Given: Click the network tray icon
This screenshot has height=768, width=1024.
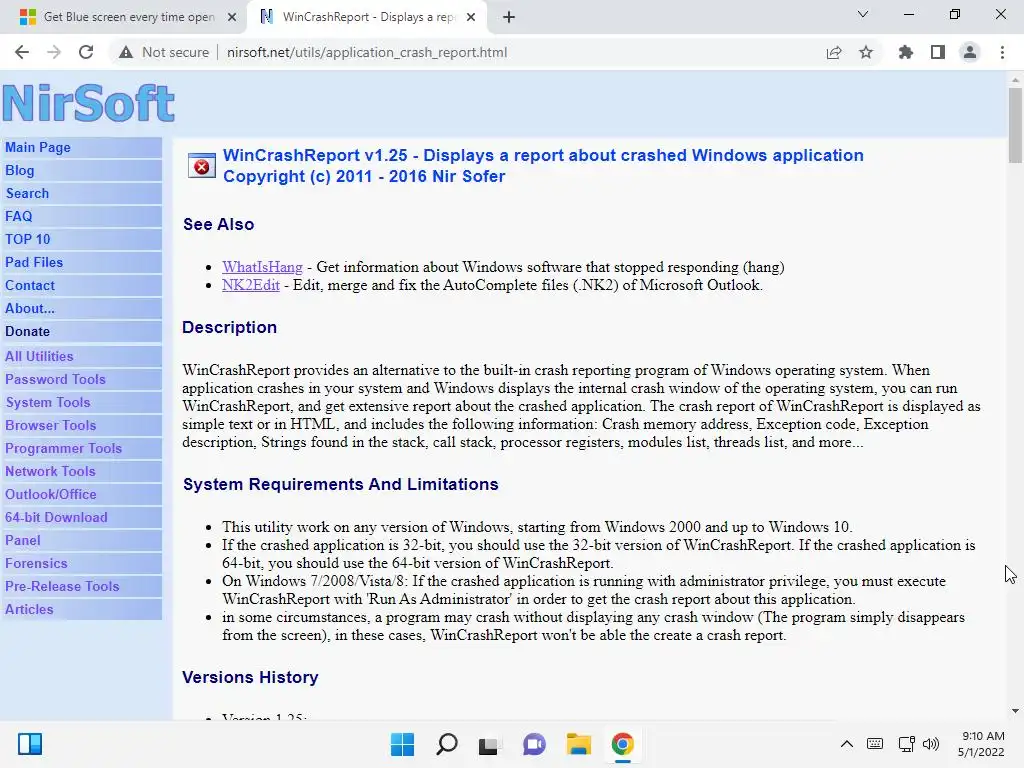Looking at the screenshot, I should [906, 744].
